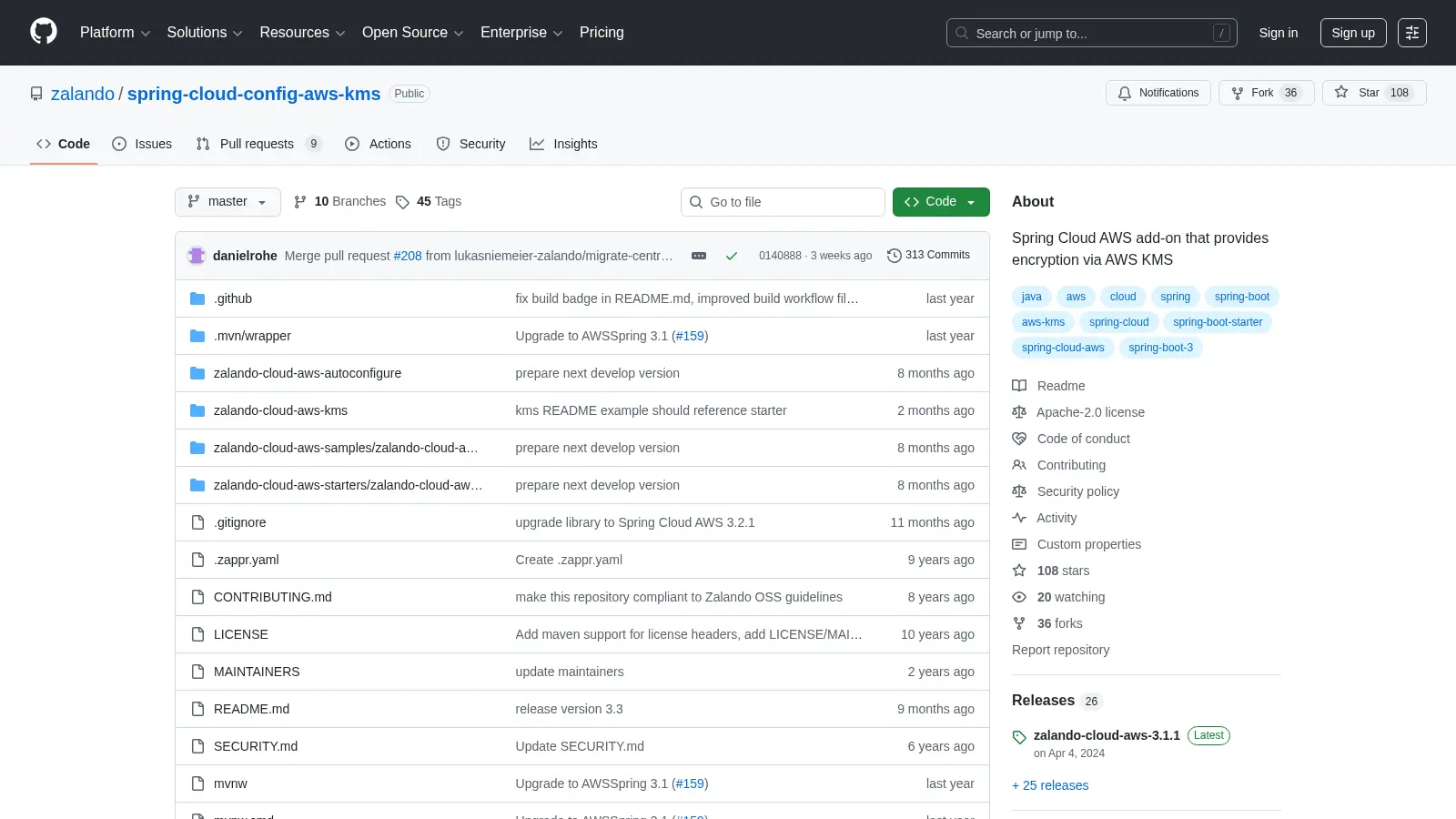Open the Pricing page
Image resolution: width=1456 pixels, height=819 pixels.
click(602, 33)
